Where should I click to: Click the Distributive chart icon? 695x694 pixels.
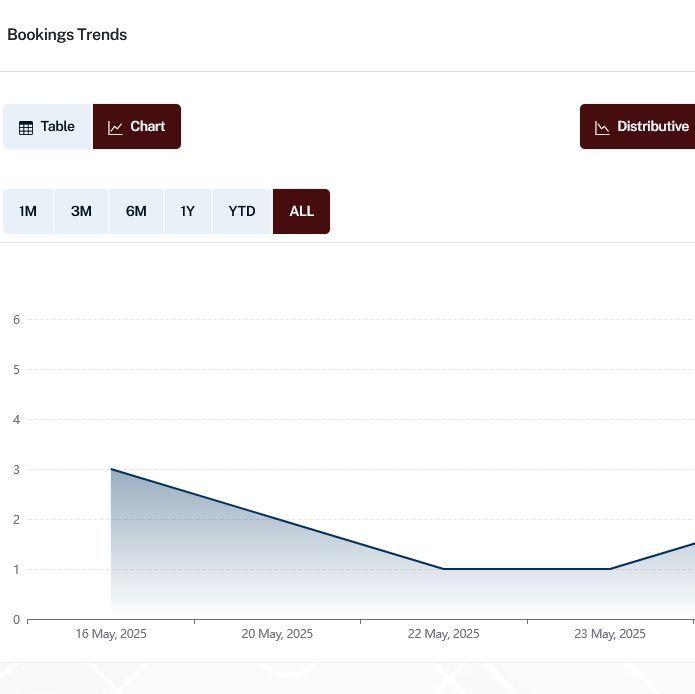pyautogui.click(x=602, y=127)
